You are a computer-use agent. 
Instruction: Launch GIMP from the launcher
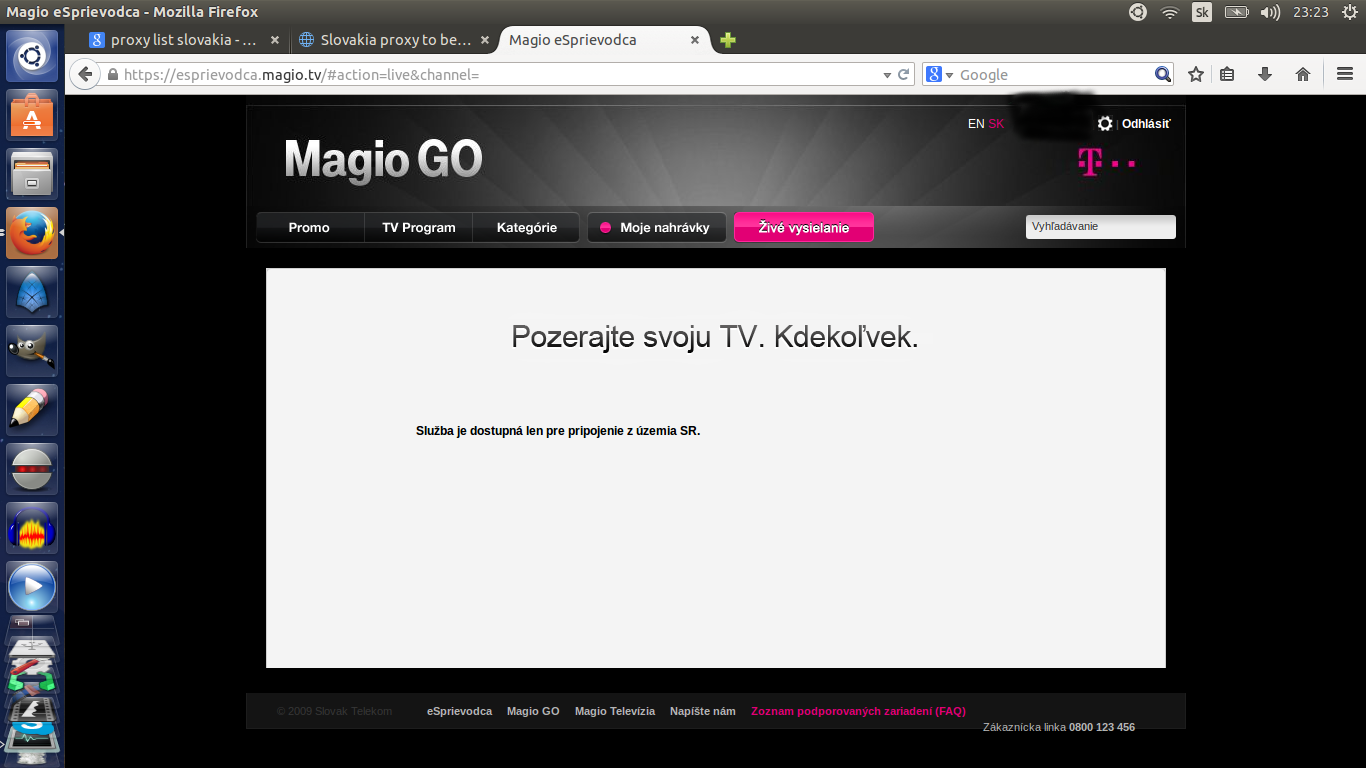[33, 350]
